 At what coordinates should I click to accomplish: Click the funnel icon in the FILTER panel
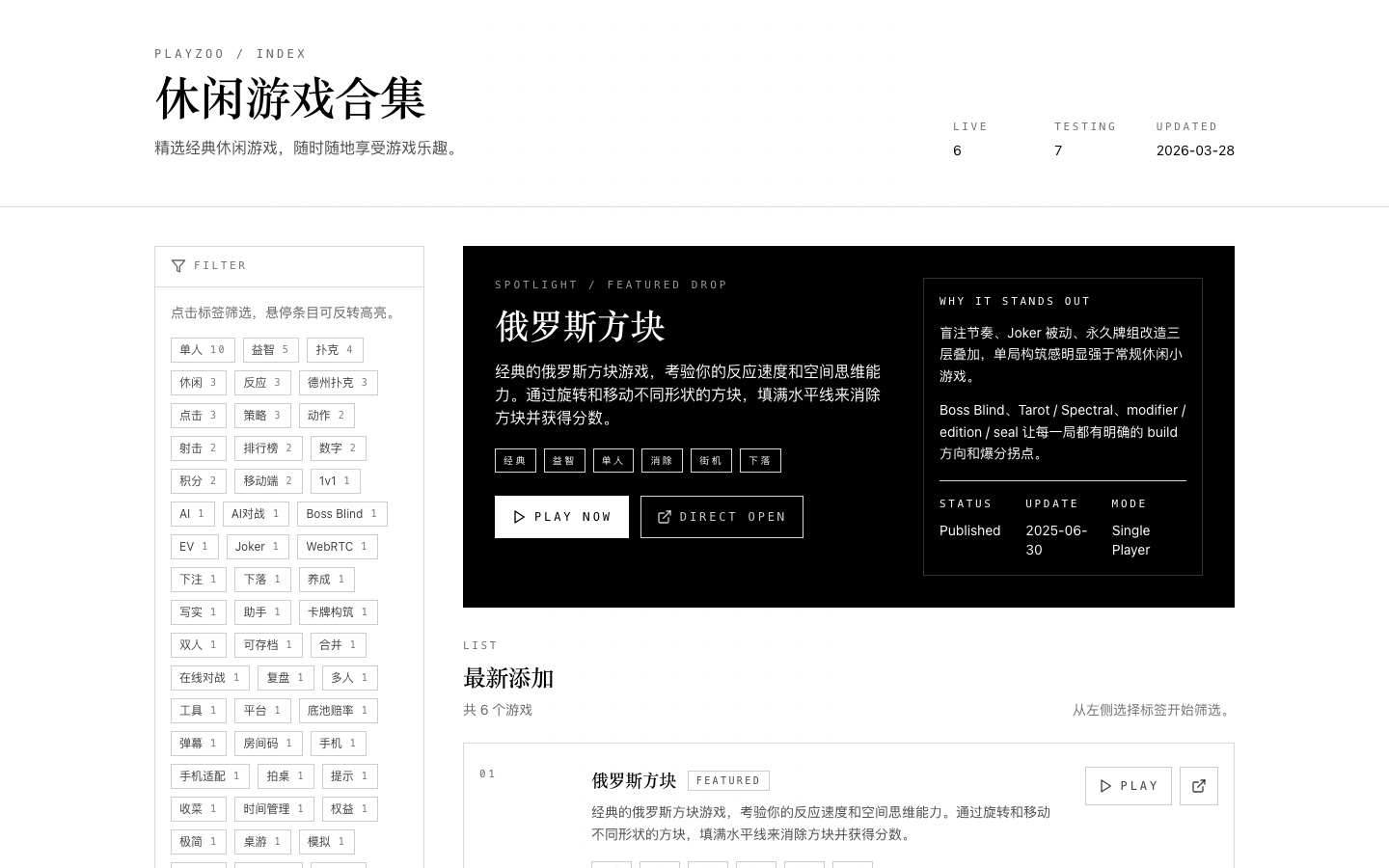(179, 265)
